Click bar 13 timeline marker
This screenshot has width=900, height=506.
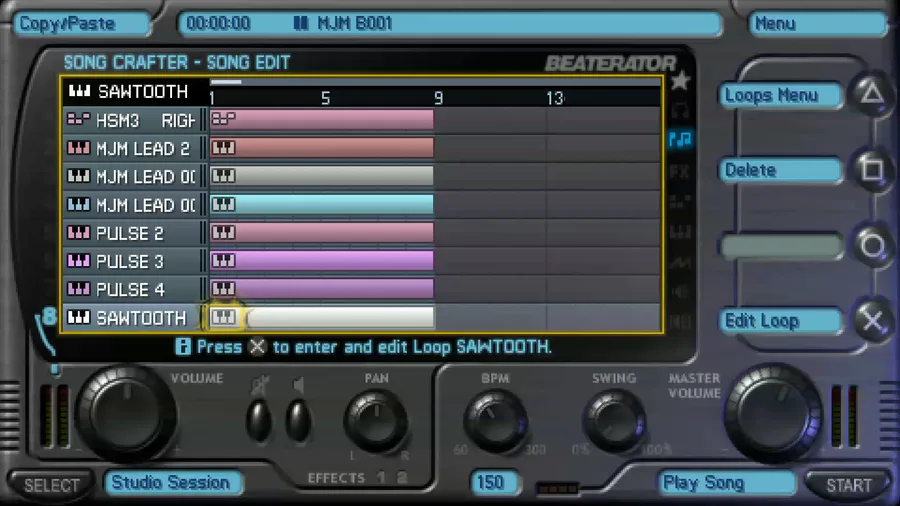554,99
